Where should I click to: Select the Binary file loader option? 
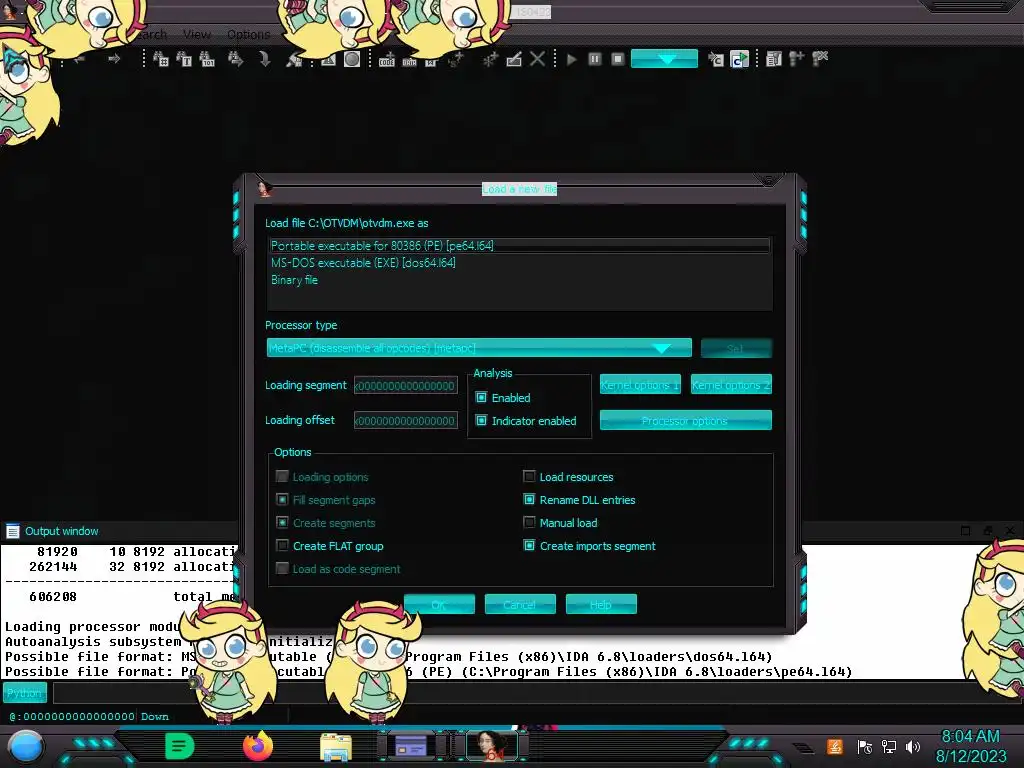(x=519, y=280)
